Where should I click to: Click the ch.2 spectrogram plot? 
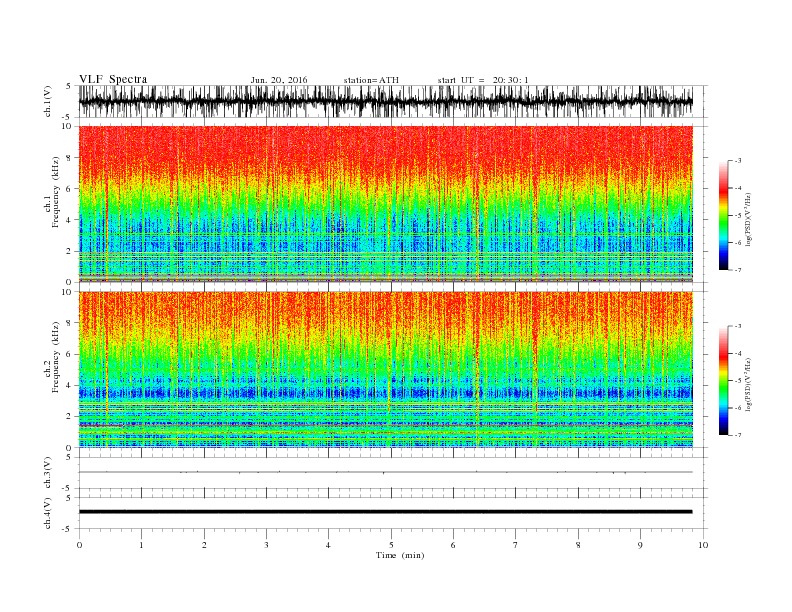pos(385,370)
